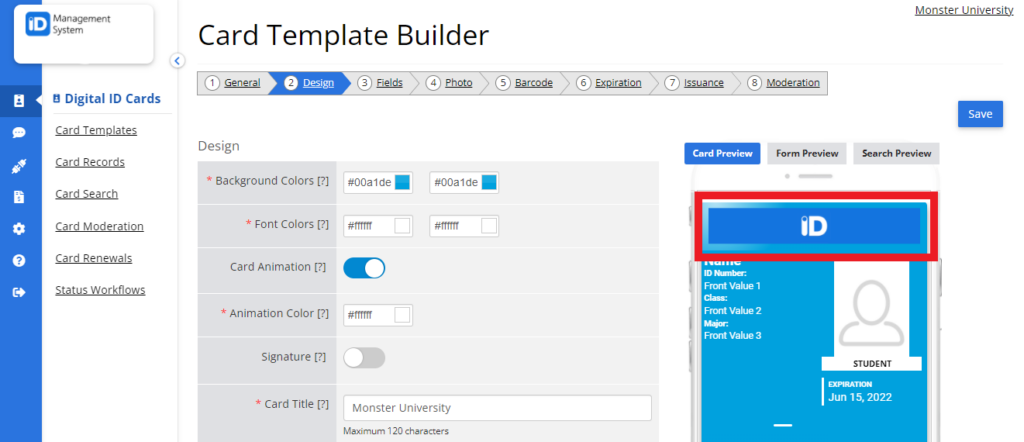Collapse the sidebar with chevron button
Image resolution: width=1024 pixels, height=442 pixels.
tap(177, 61)
